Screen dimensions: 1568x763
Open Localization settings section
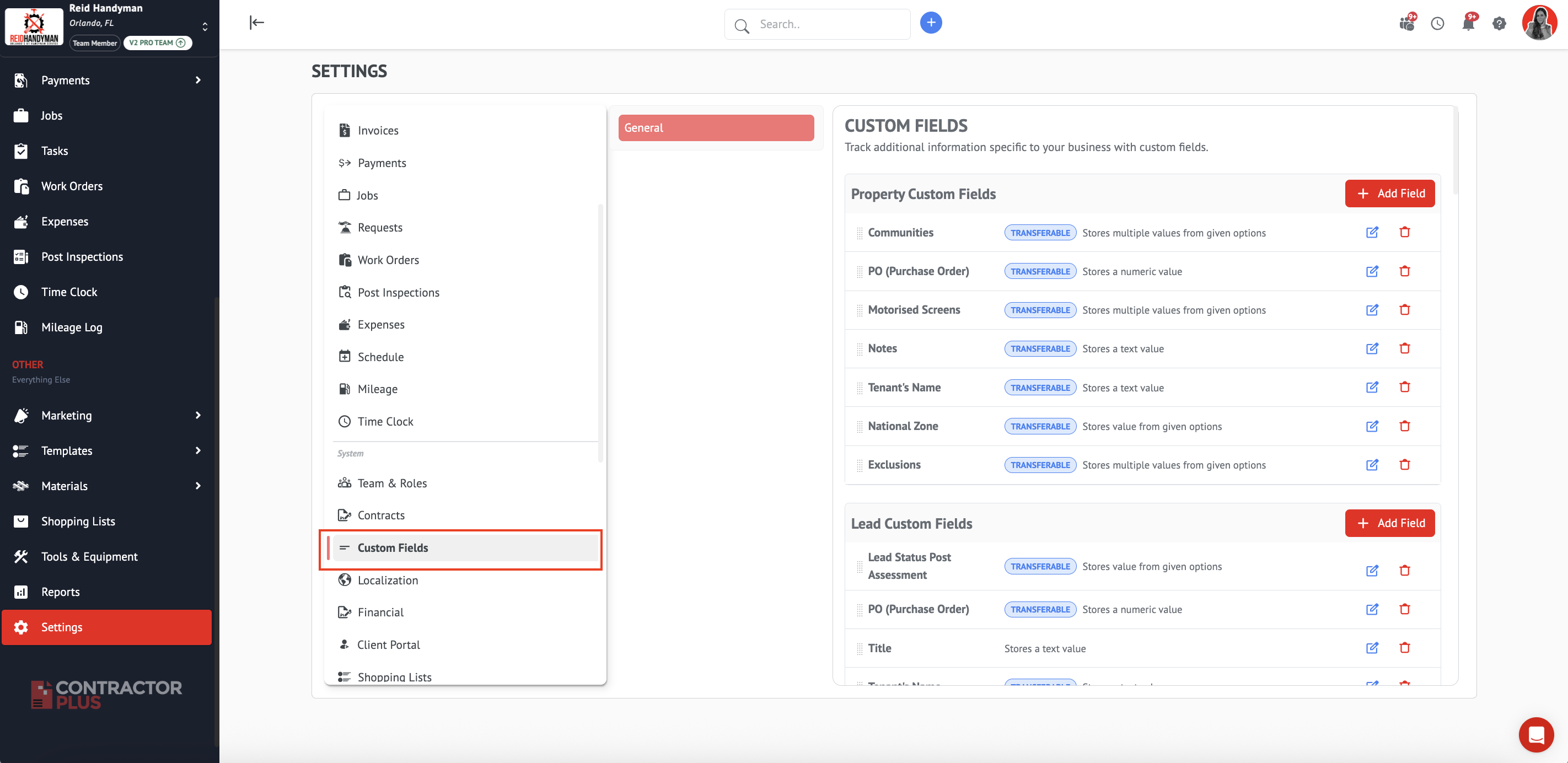click(387, 580)
